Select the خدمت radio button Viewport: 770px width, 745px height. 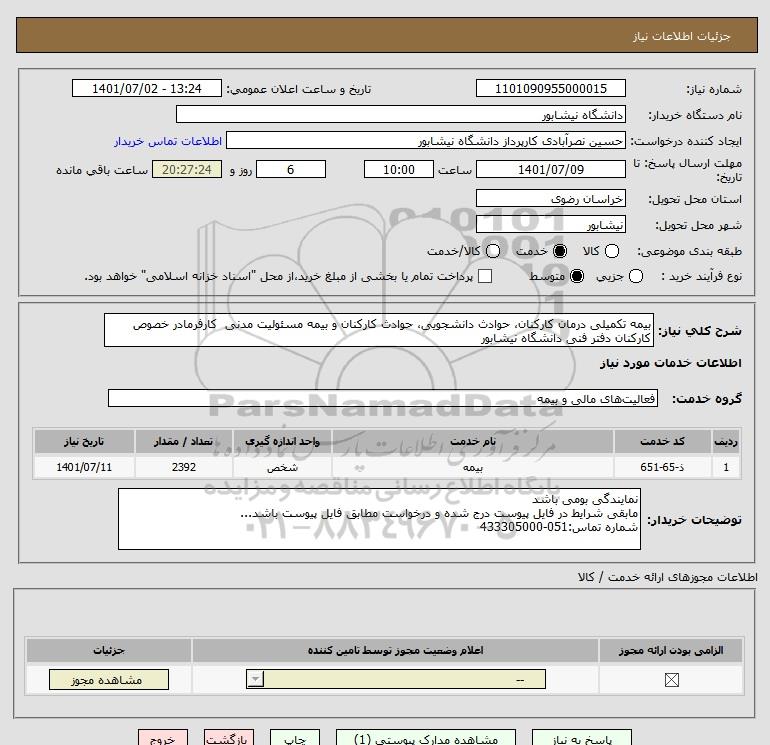[x=560, y=251]
